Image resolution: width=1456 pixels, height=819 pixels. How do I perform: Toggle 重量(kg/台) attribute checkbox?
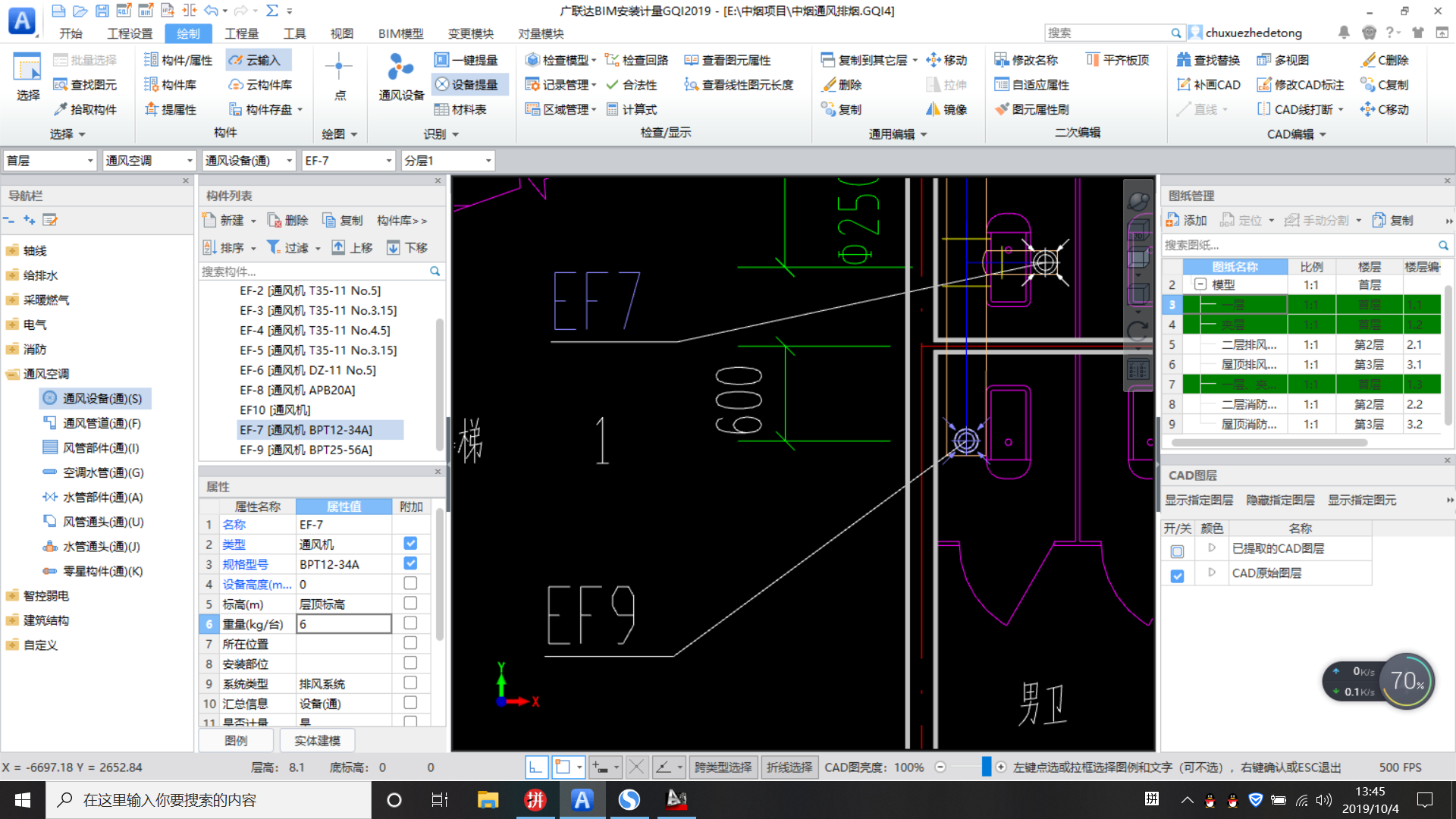click(410, 623)
